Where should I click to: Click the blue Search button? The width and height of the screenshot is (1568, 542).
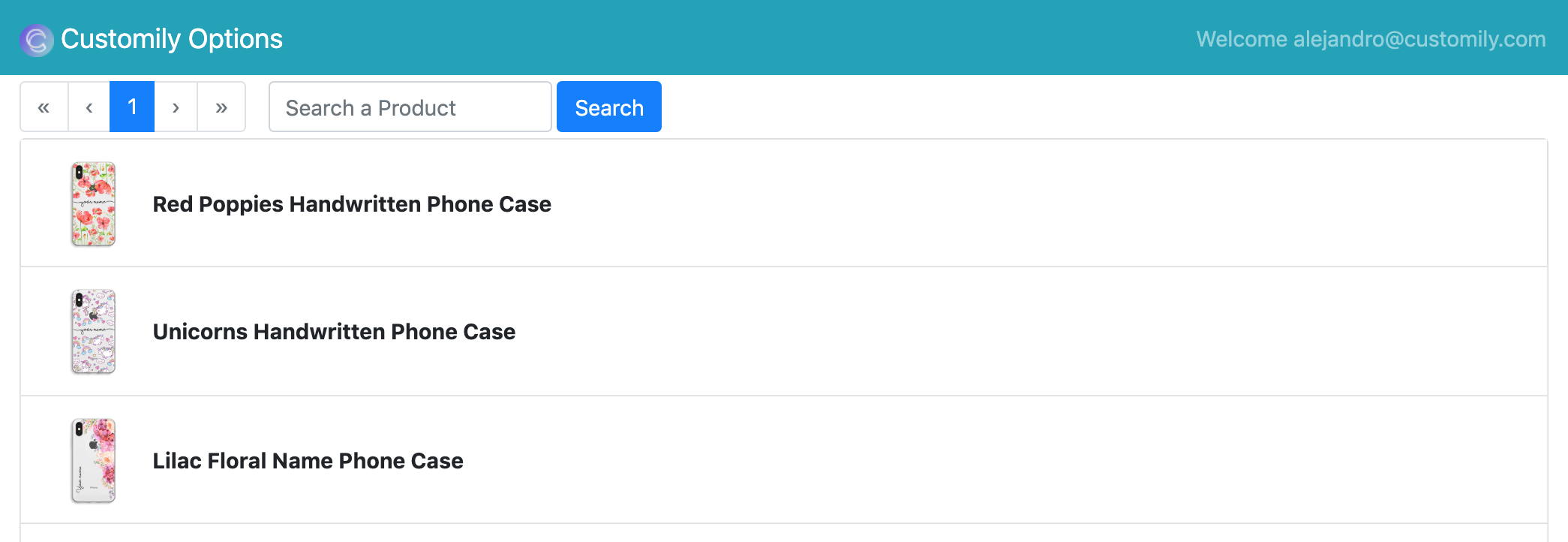coord(608,107)
